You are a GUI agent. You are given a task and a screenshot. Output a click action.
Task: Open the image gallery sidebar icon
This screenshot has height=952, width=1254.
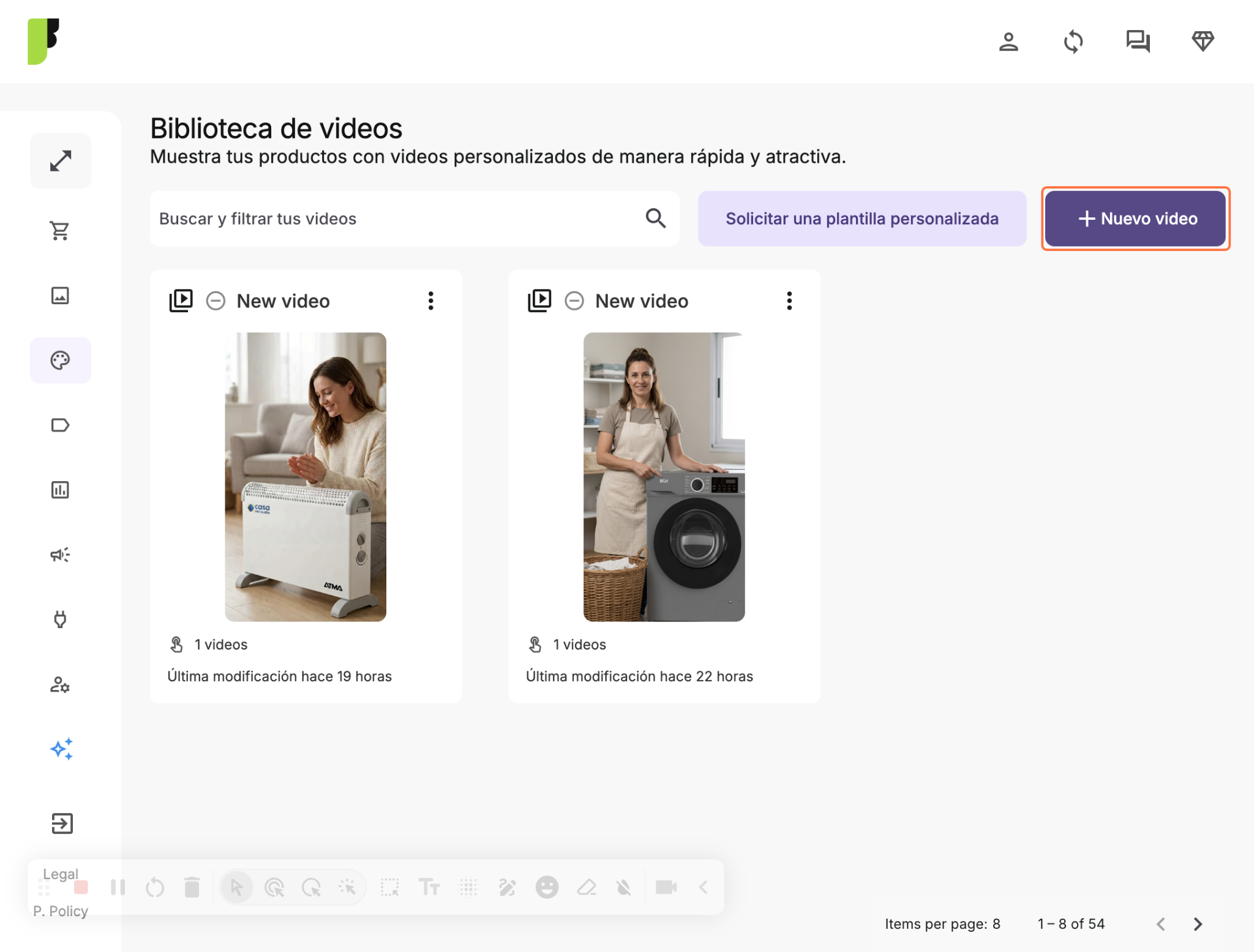pyautogui.click(x=60, y=296)
